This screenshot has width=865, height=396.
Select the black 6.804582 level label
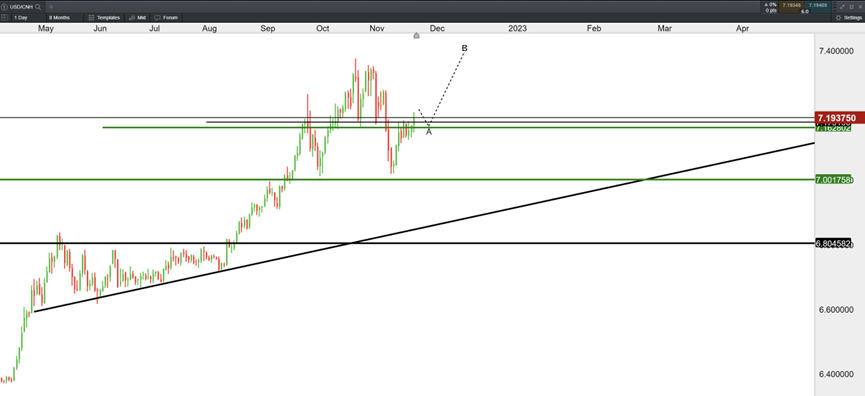pyautogui.click(x=834, y=243)
